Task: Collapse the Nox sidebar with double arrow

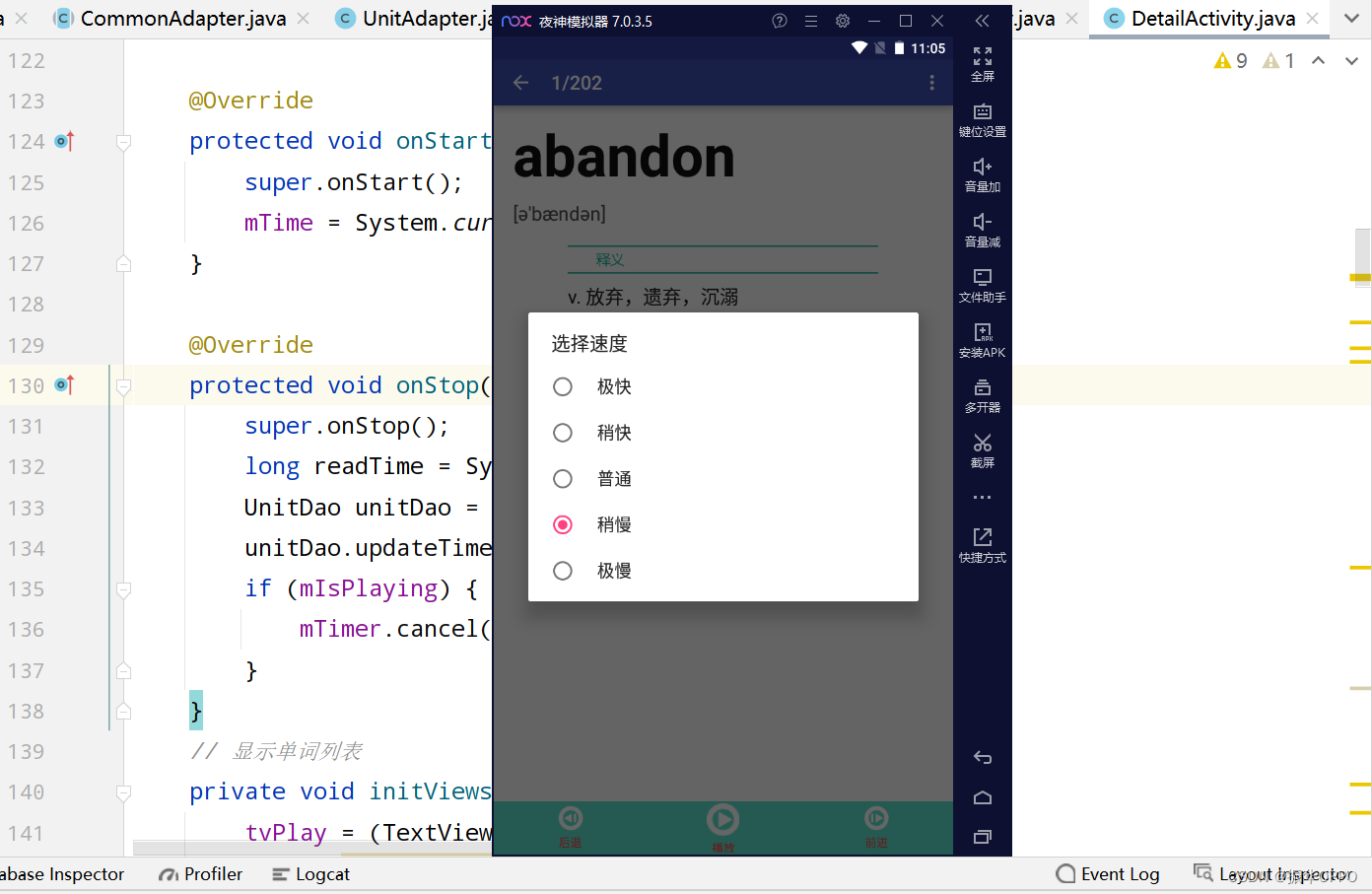Action: tap(982, 21)
